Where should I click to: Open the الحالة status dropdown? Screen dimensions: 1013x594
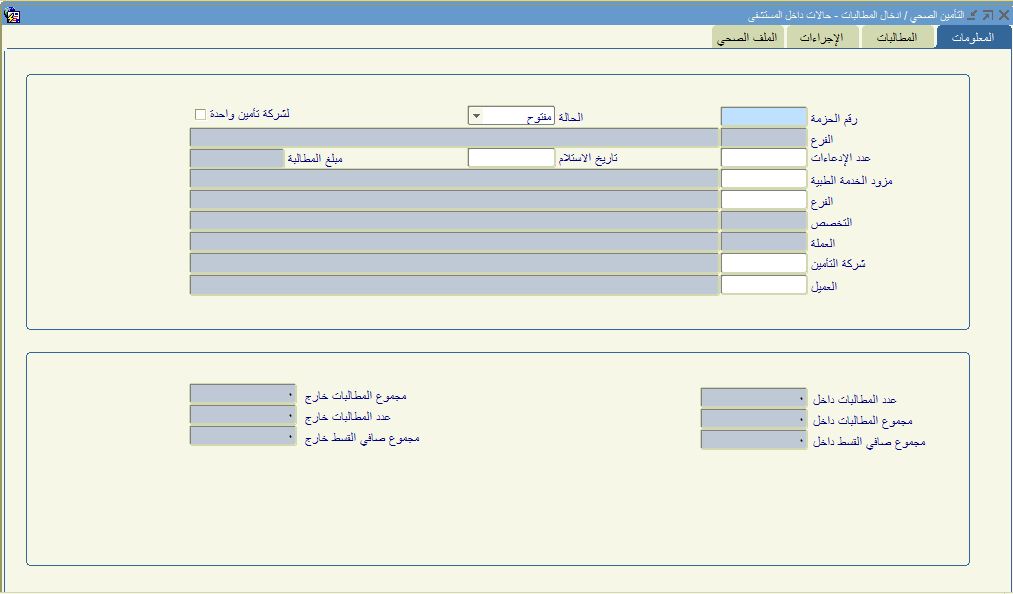[x=476, y=116]
